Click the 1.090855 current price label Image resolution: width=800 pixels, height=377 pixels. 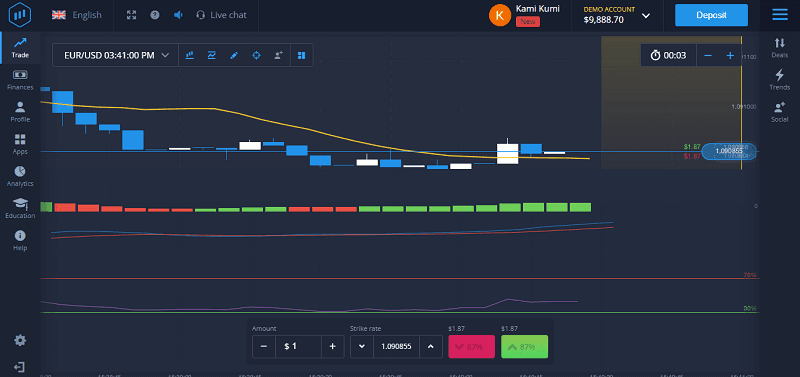tap(729, 152)
